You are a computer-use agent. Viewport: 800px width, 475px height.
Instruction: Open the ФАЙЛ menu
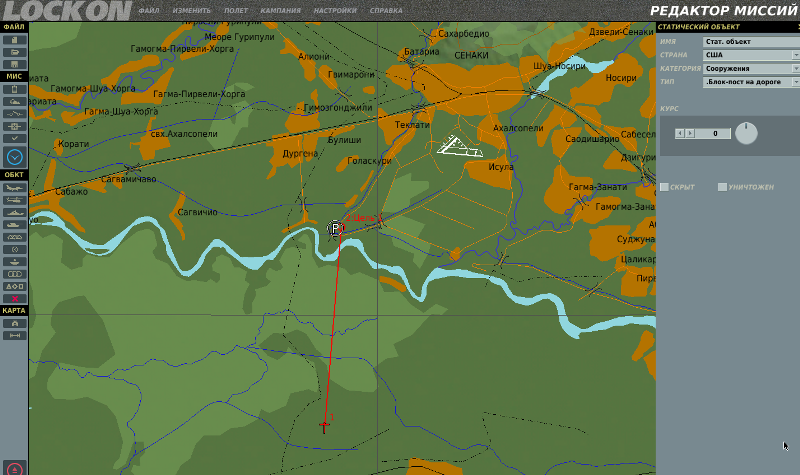coord(149,10)
